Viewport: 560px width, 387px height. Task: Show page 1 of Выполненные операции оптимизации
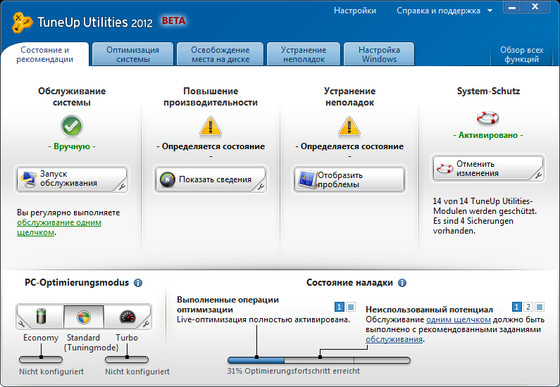point(339,307)
